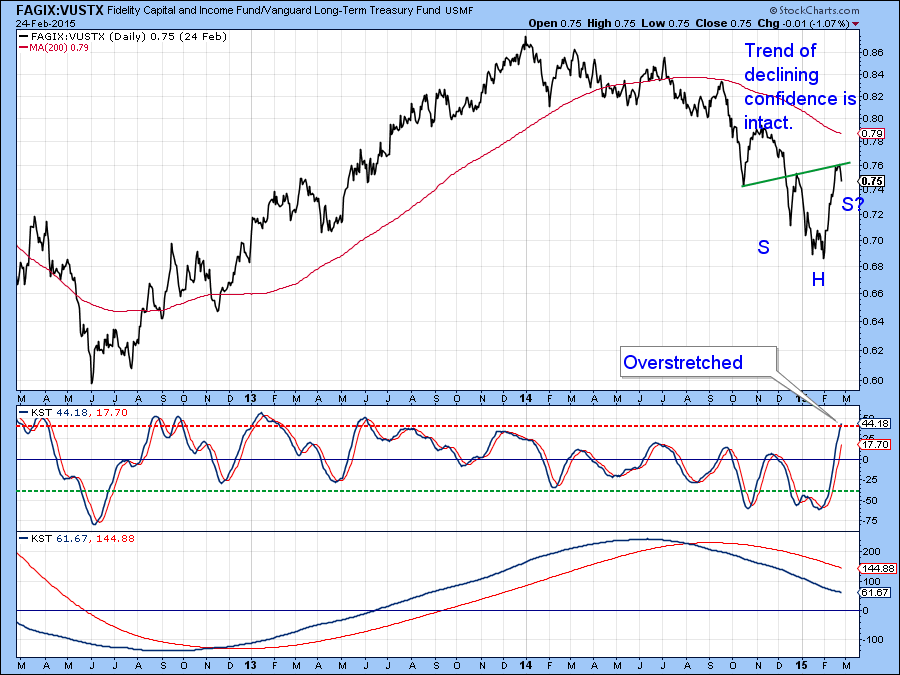Select the FAGIX:VUSTX ticker title
Image resolution: width=900 pixels, height=675 pixels.
pyautogui.click(x=59, y=10)
